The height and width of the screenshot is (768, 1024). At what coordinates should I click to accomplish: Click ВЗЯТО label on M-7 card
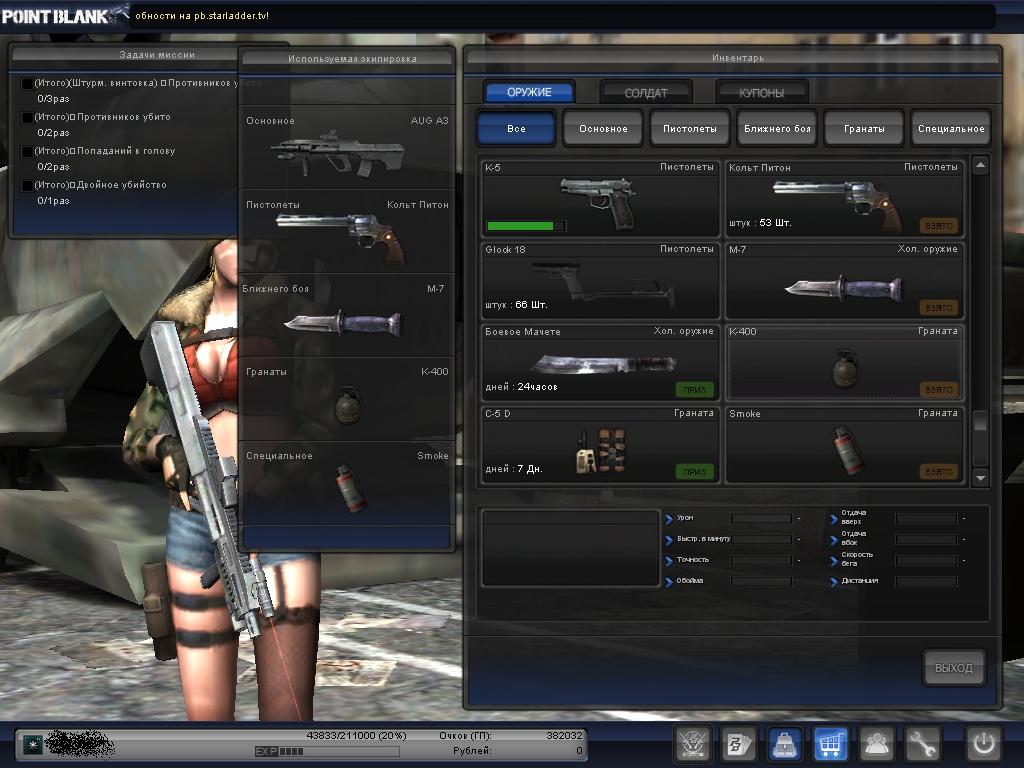[939, 308]
